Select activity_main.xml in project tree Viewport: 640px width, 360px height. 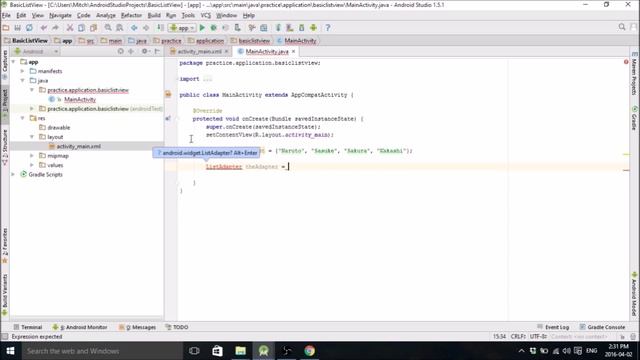[78, 146]
